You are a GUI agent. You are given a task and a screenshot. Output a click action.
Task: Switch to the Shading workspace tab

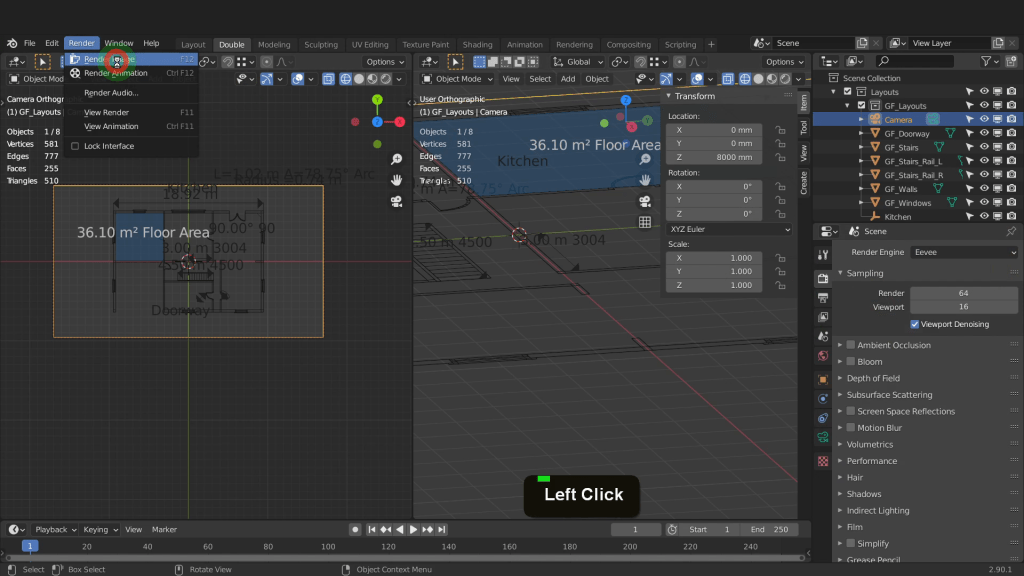(x=477, y=45)
